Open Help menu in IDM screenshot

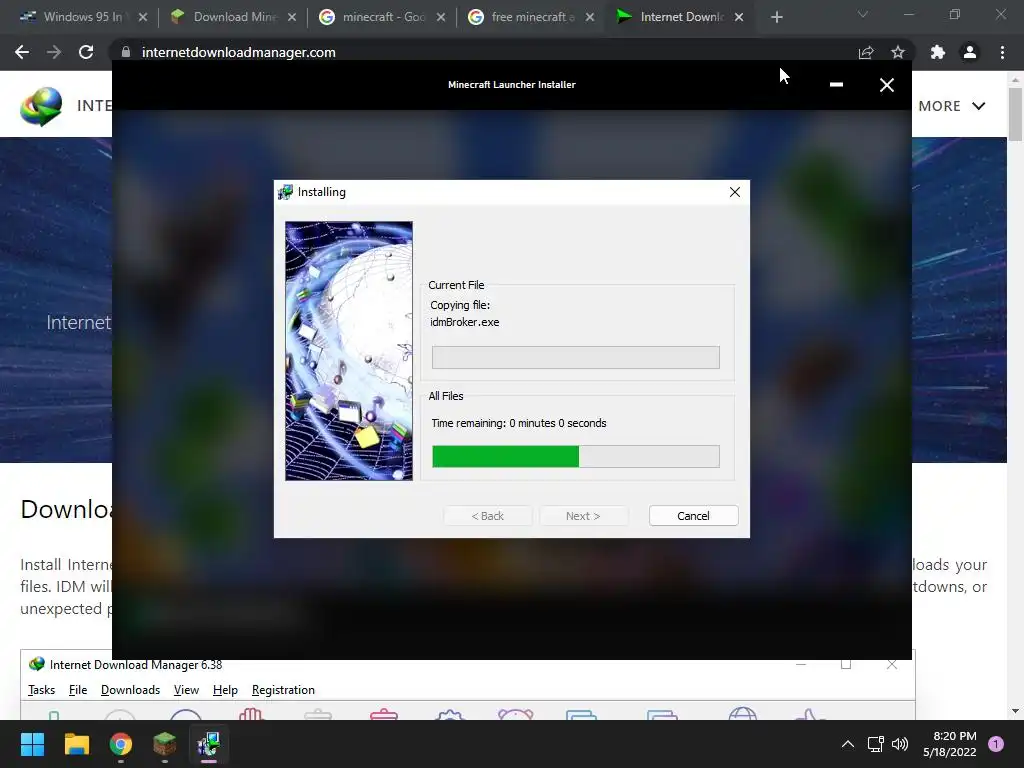(x=225, y=690)
